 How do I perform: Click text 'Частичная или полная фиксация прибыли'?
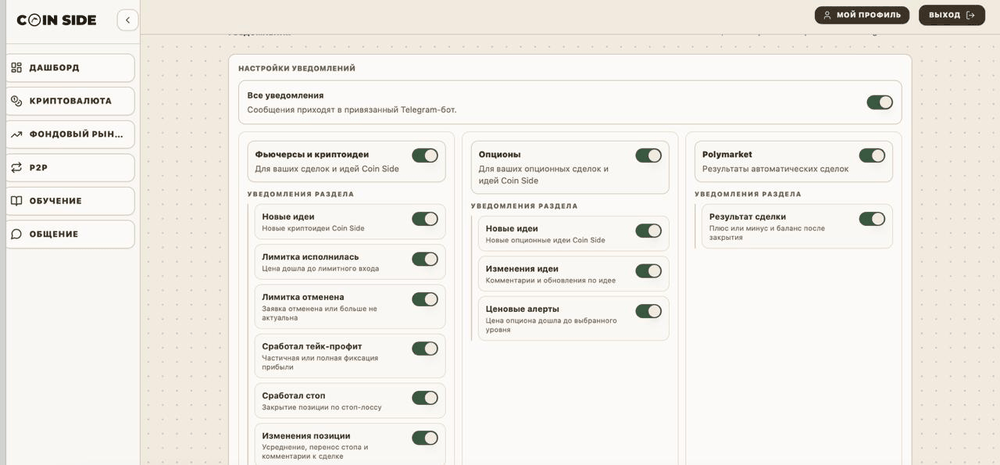pos(320,363)
